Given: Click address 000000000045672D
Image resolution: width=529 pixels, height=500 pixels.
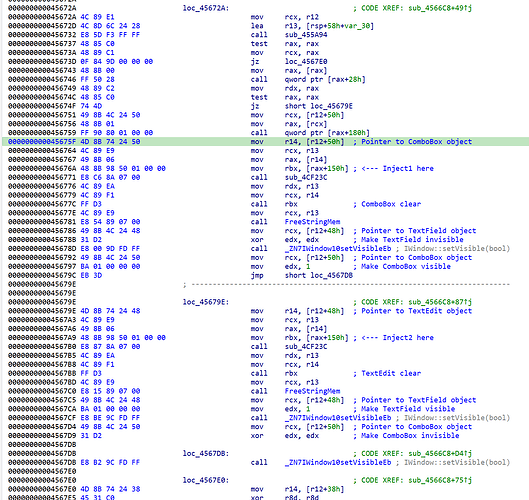Looking at the screenshot, I should pyautogui.click(x=42, y=26).
